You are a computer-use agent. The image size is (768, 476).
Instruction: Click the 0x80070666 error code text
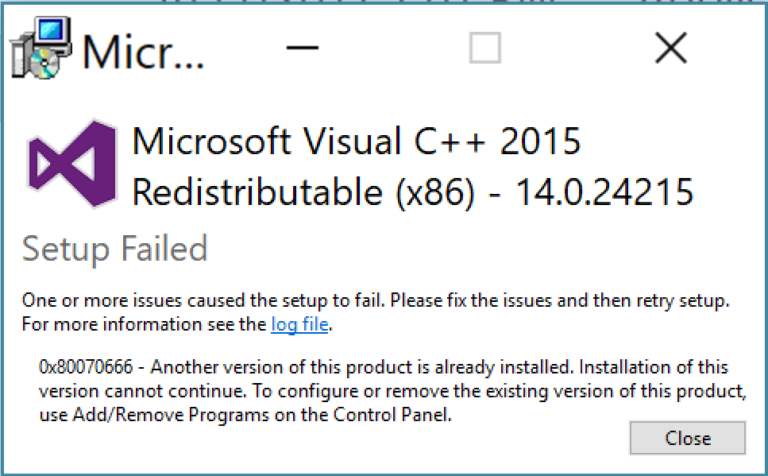(86, 367)
